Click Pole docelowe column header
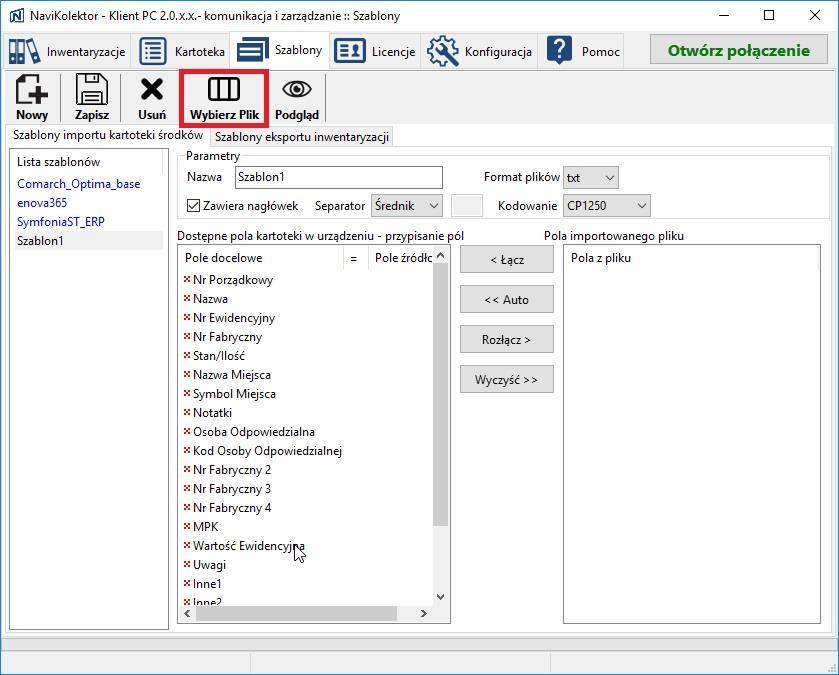The height and width of the screenshot is (675, 839). click(261, 258)
